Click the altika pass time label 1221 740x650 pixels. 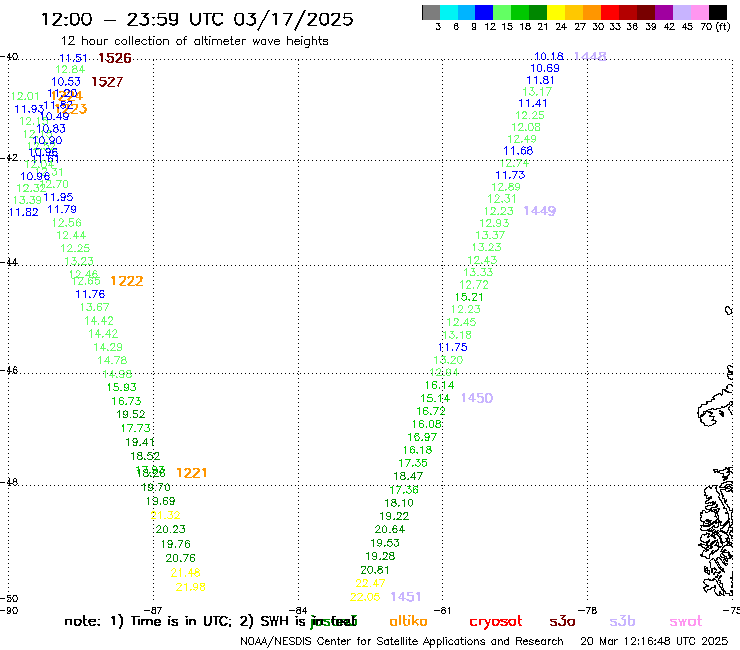click(x=192, y=473)
